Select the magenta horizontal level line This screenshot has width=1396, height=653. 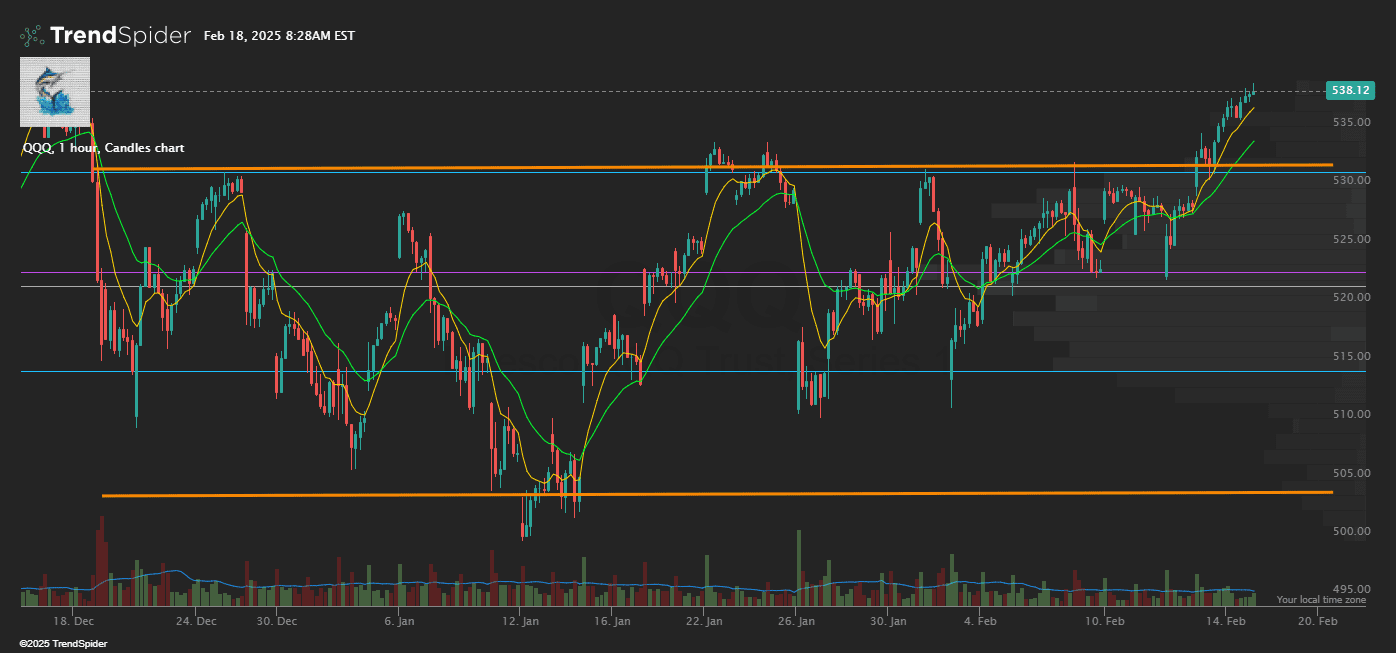[694, 272]
